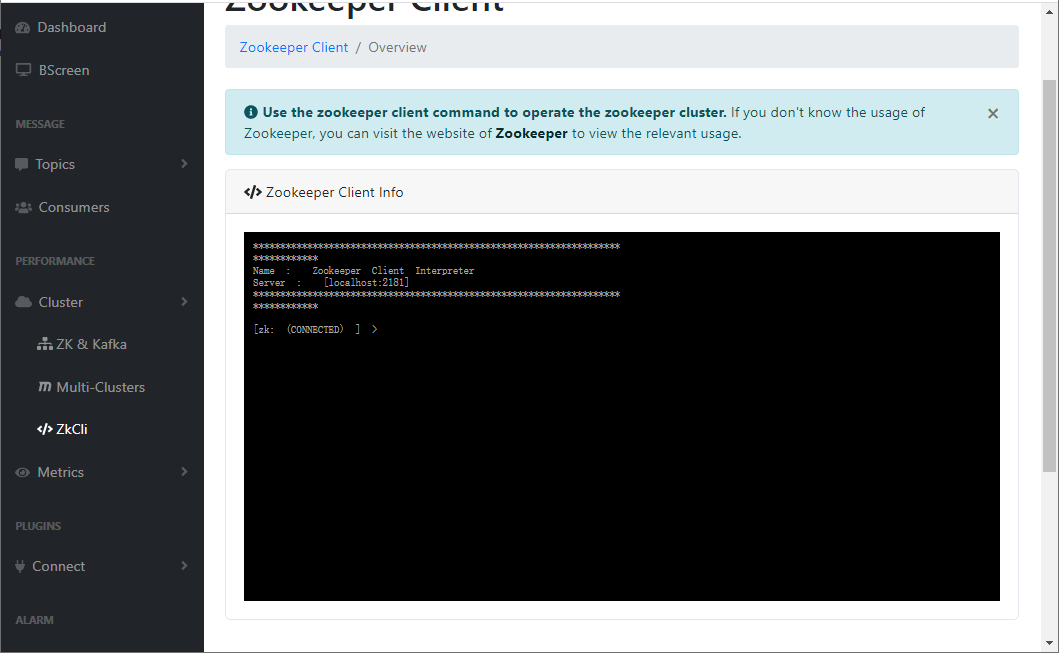
Task: Click the ZkCli code icon
Action: pyautogui.click(x=45, y=429)
